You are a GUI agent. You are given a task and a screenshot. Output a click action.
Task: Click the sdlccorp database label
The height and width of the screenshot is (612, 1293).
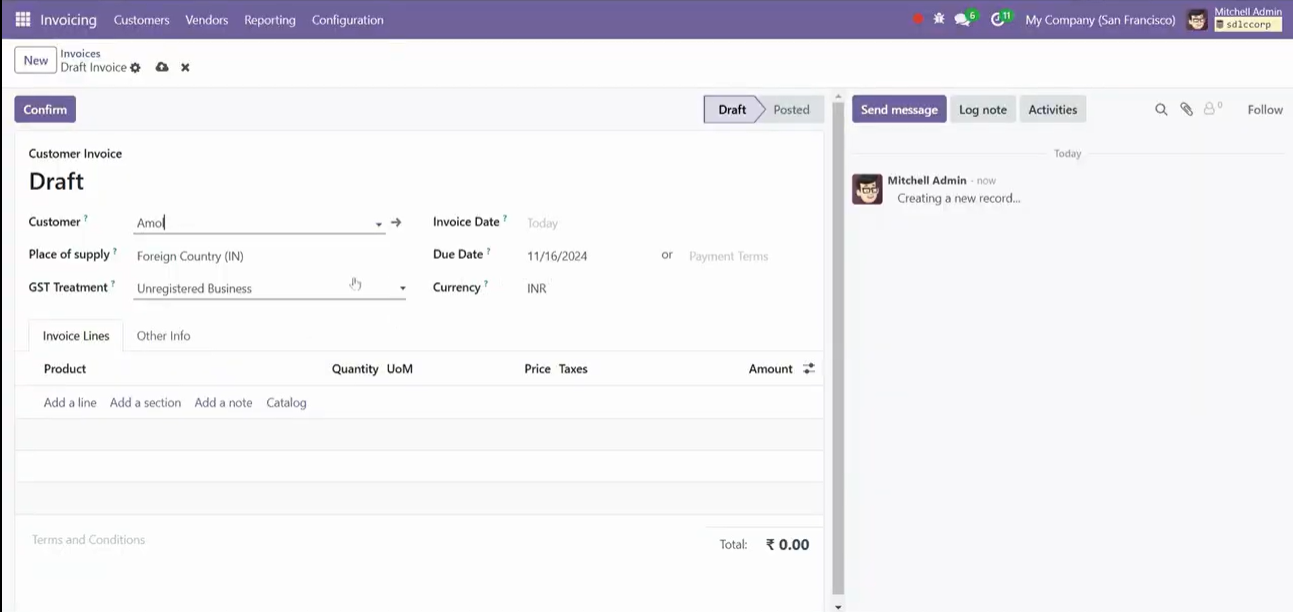[1248, 25]
